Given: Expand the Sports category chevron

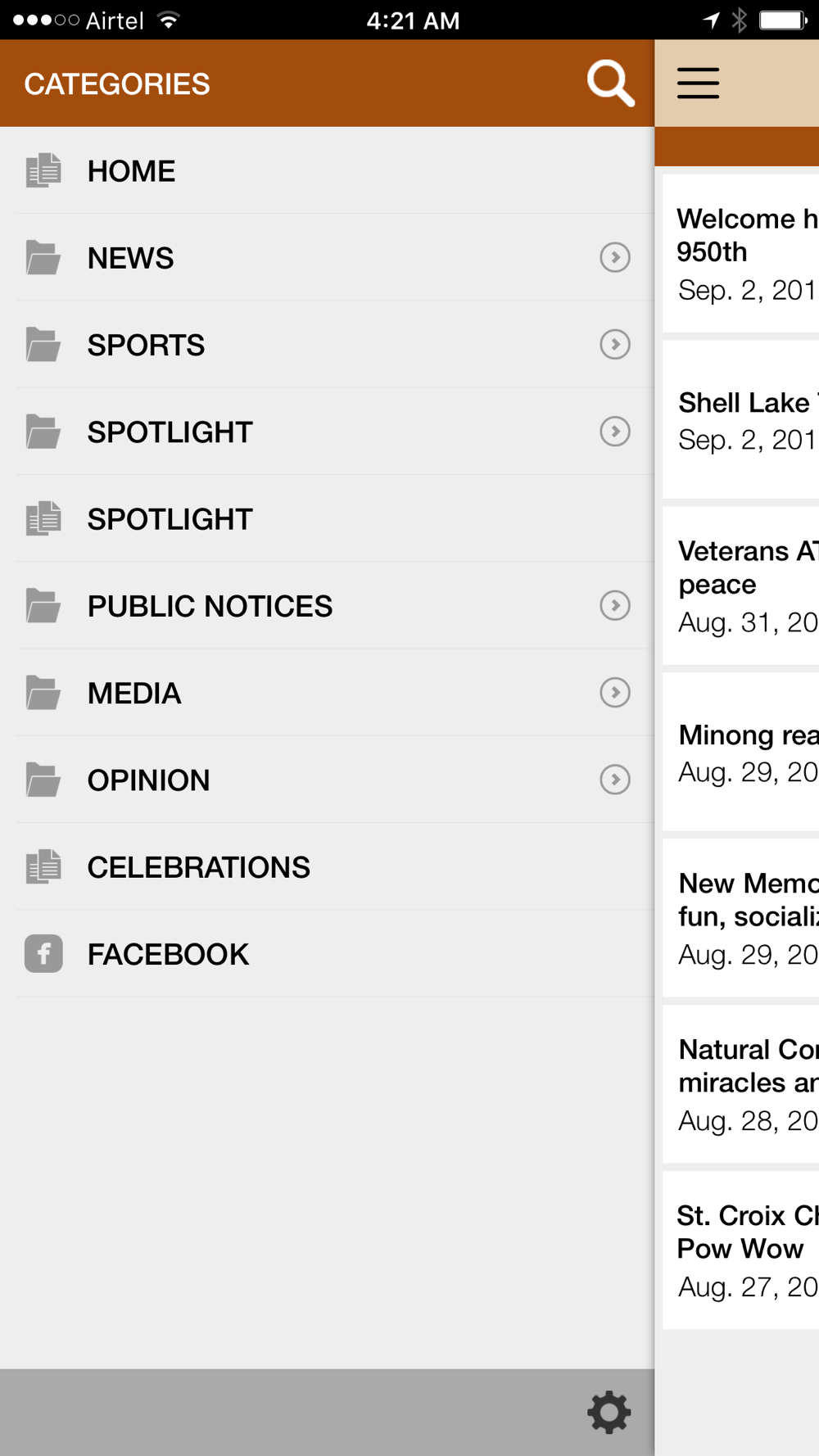Looking at the screenshot, I should (x=615, y=344).
